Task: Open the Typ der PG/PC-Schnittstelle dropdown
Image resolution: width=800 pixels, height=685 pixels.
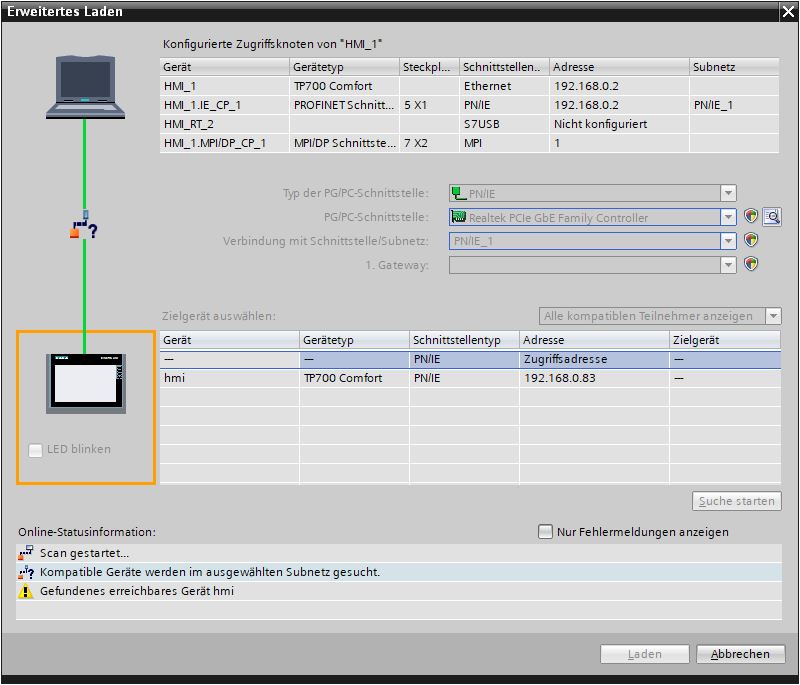Action: [x=728, y=193]
